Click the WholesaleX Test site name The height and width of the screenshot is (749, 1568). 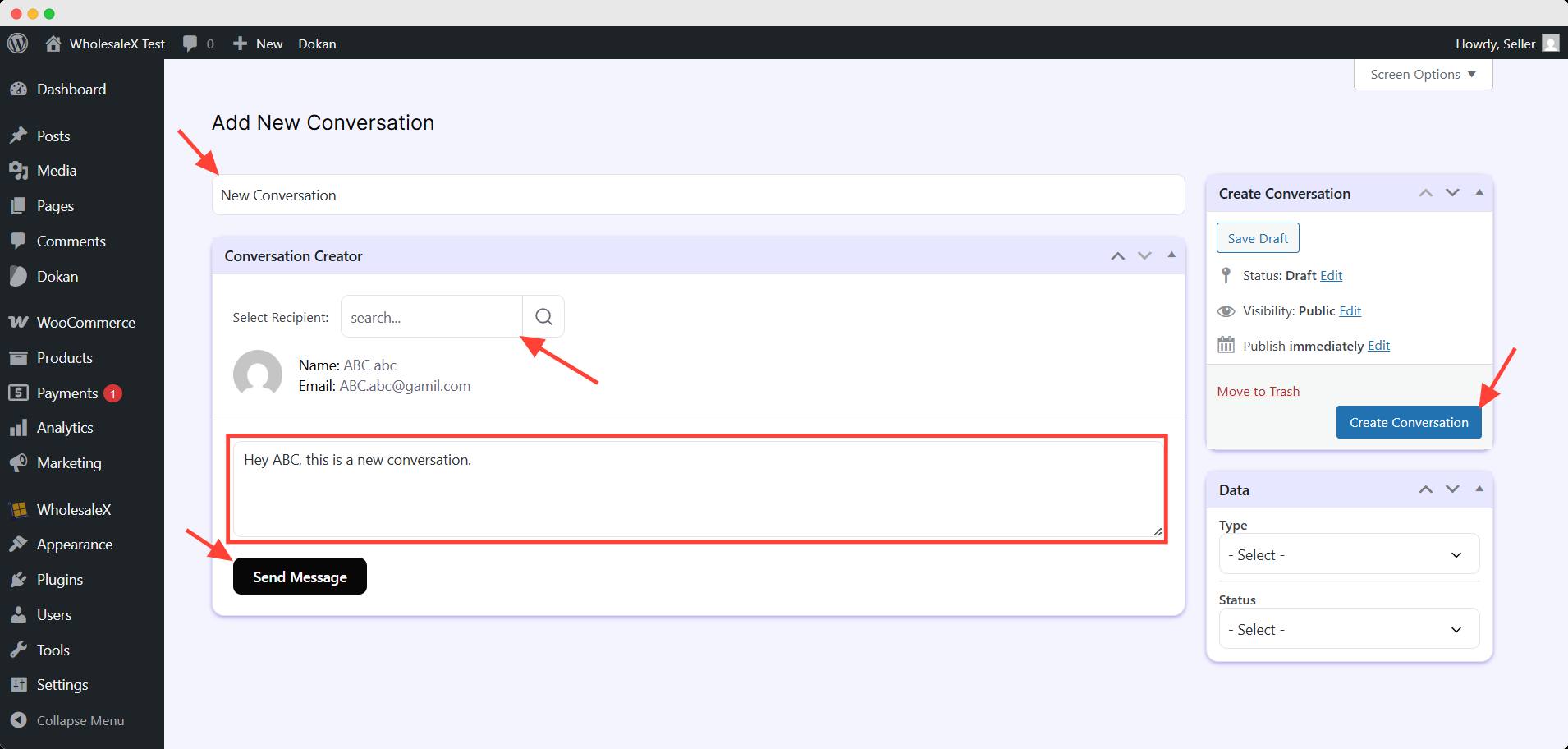coord(117,44)
